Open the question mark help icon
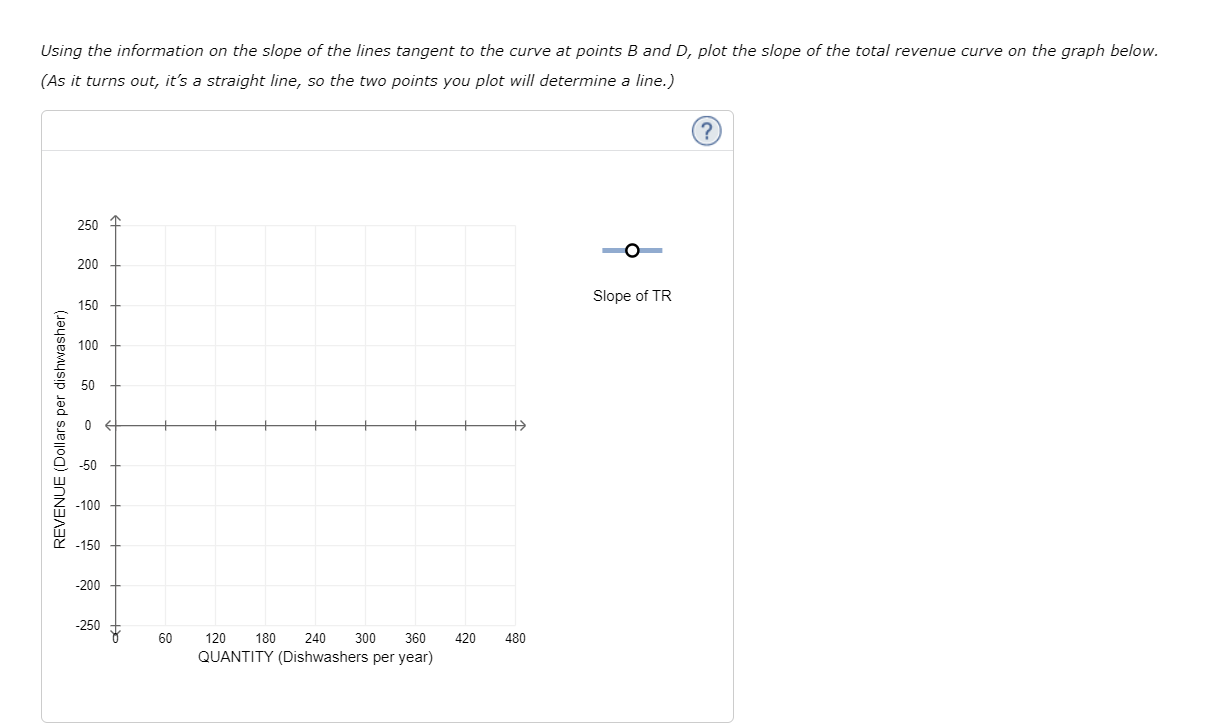The height and width of the screenshot is (728, 1224). pos(706,130)
